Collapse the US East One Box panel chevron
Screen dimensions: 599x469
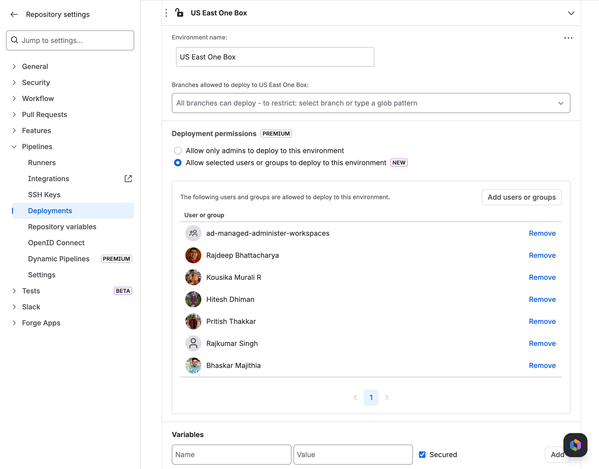(x=571, y=13)
